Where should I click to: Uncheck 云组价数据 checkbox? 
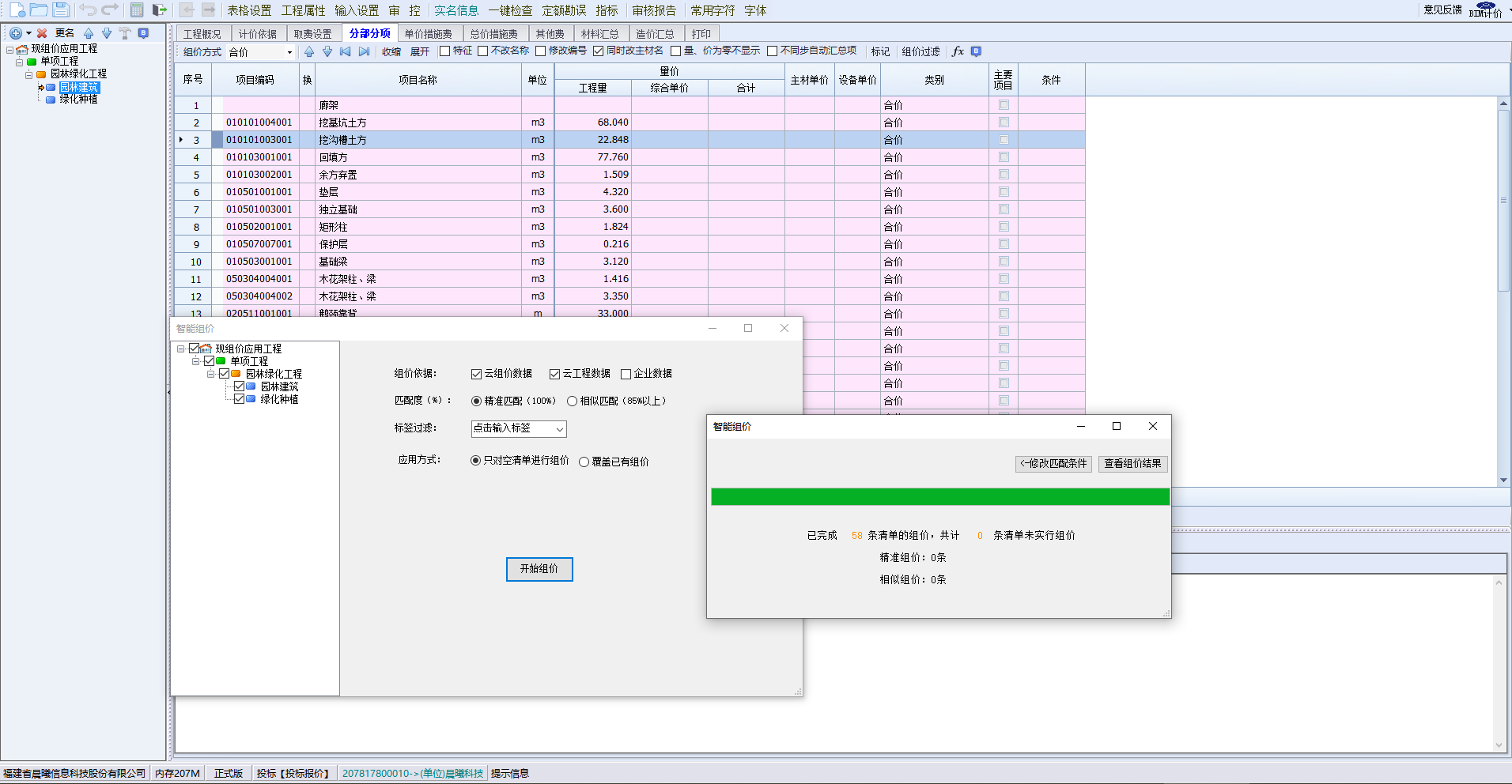tap(476, 374)
